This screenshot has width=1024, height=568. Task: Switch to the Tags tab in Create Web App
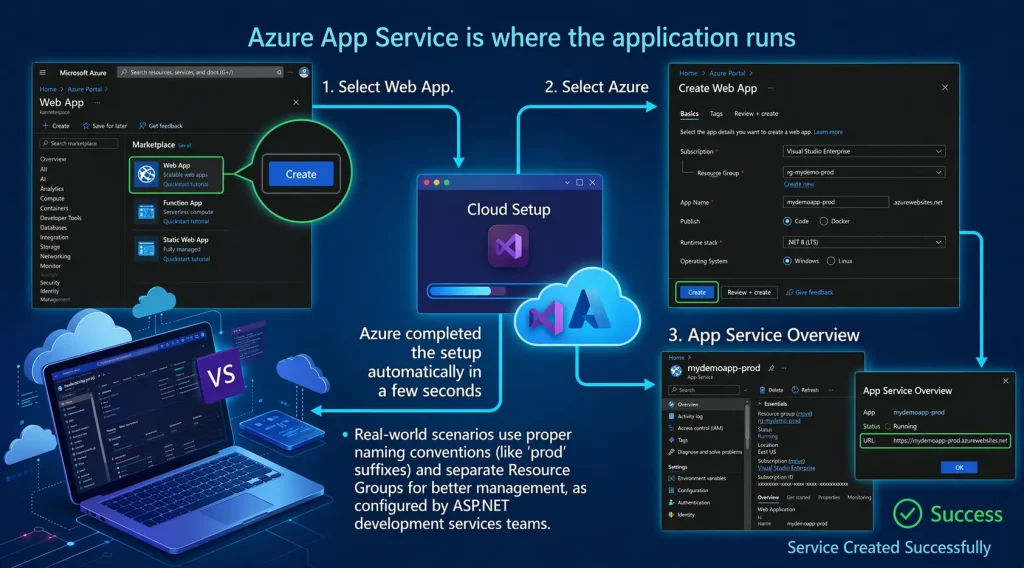tap(716, 114)
